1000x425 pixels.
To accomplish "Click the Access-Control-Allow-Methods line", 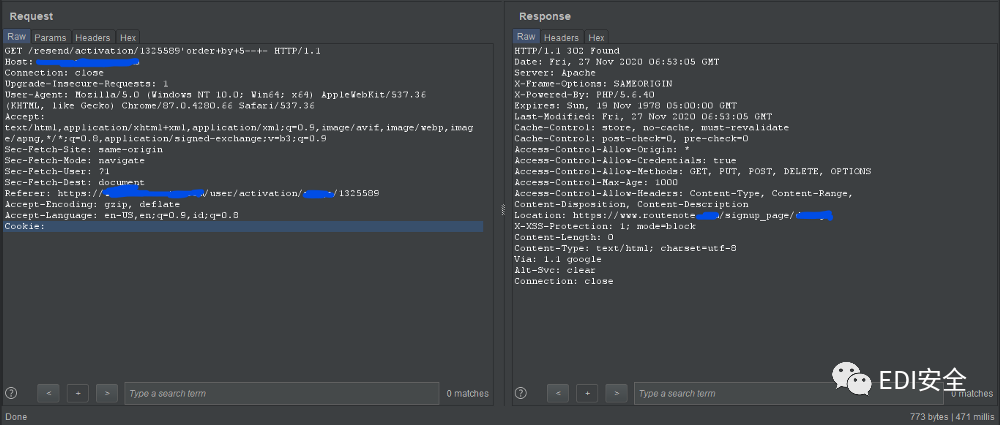I will click(x=693, y=172).
